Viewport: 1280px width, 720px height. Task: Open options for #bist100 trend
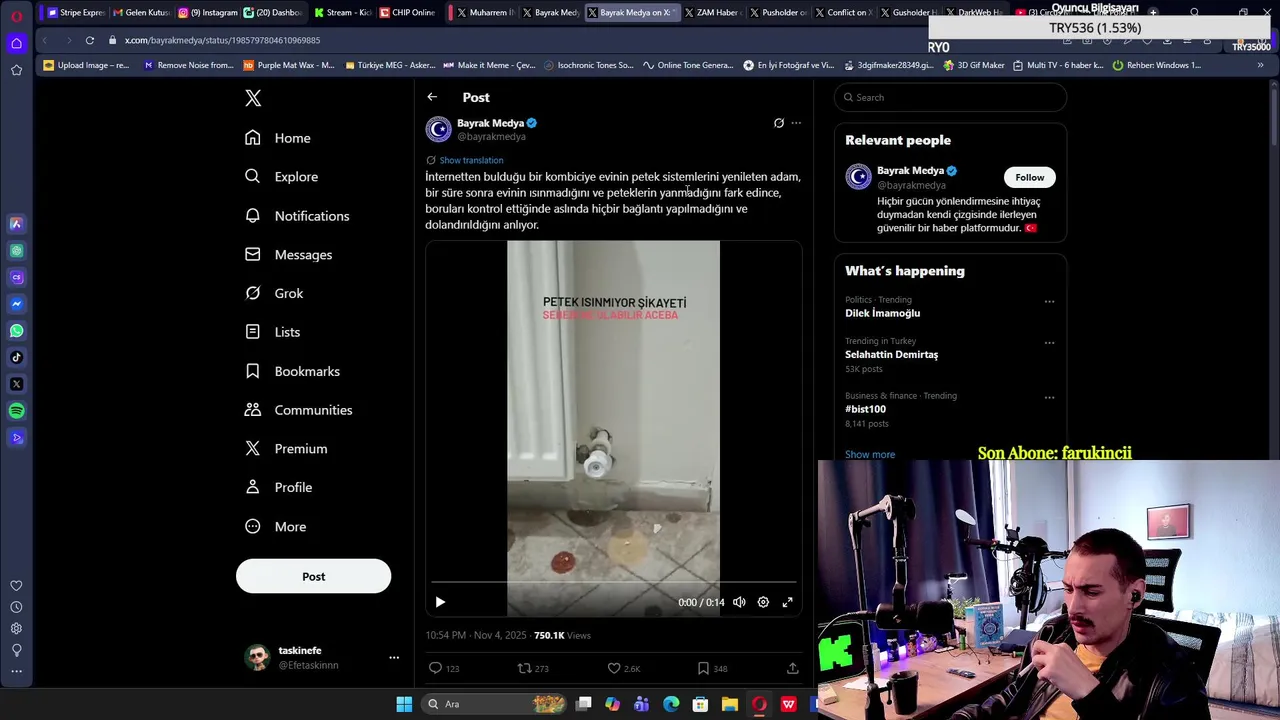tap(1049, 397)
